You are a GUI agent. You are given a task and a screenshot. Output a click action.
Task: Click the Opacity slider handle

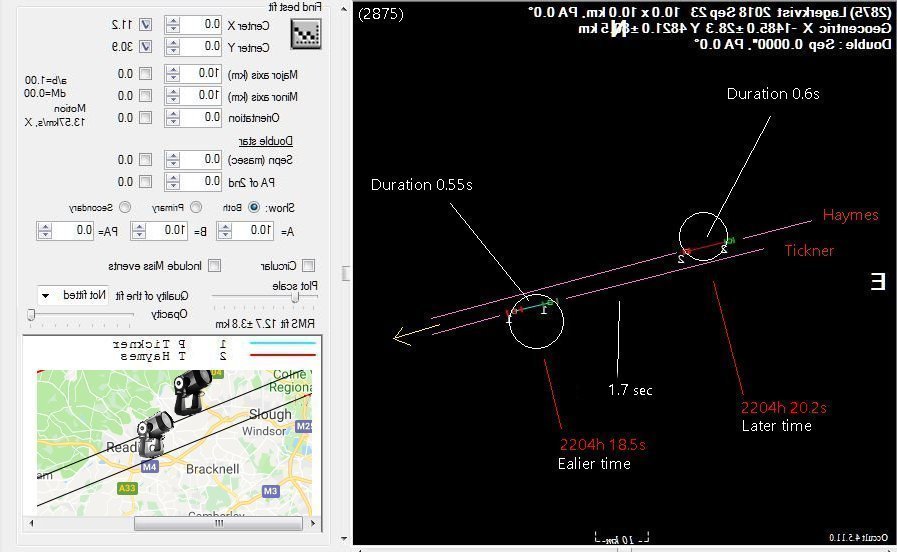(x=31, y=314)
